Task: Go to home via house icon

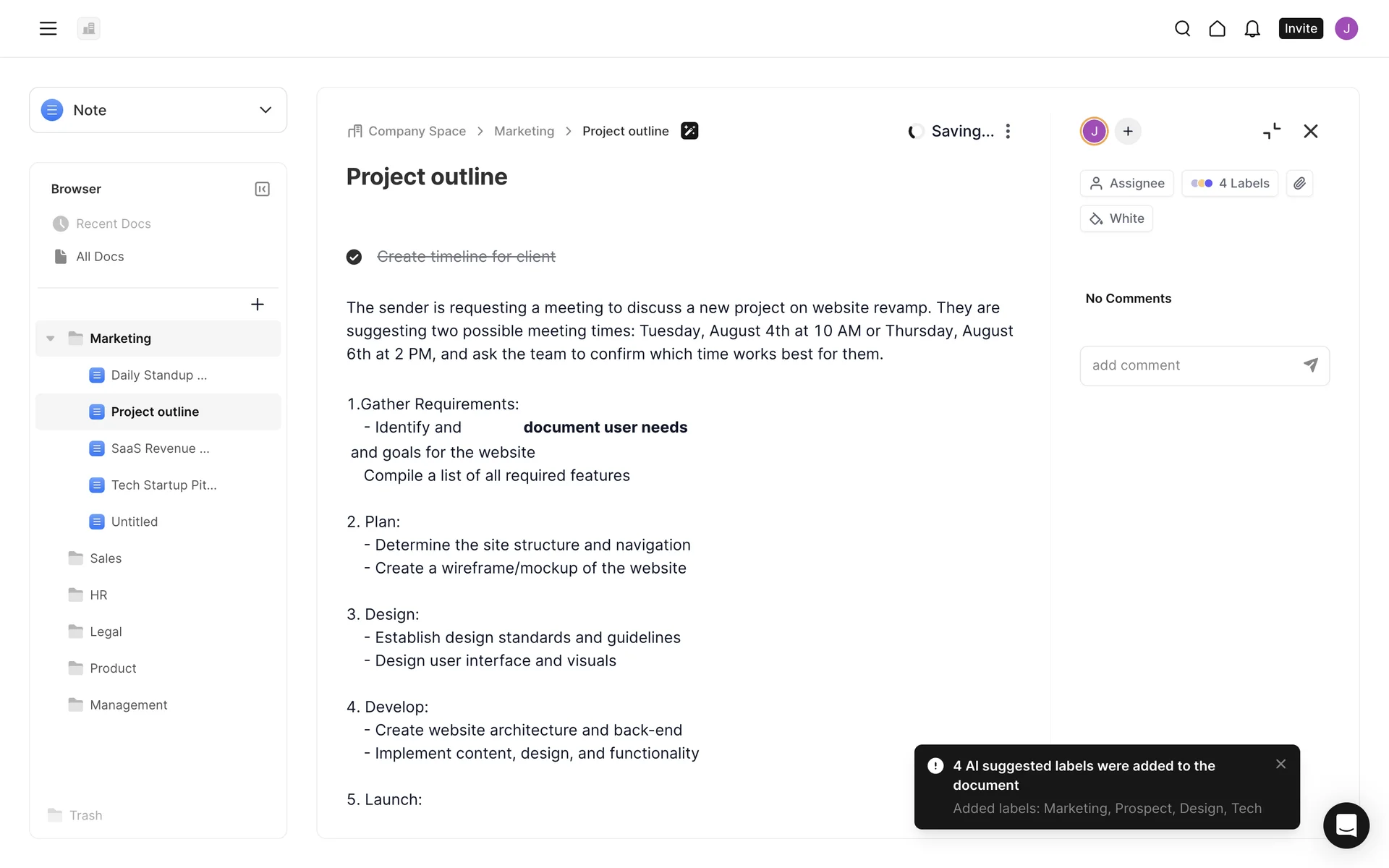Action: (x=1217, y=28)
